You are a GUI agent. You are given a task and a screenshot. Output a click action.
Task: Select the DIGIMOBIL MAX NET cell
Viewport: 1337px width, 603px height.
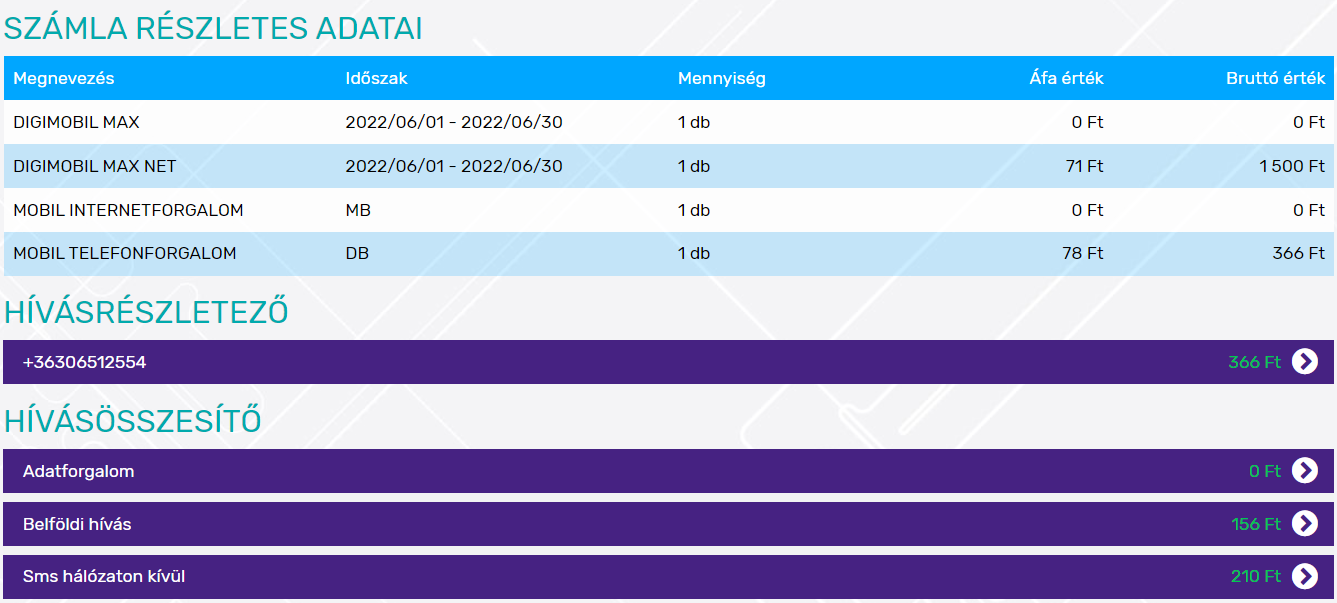coord(95,166)
